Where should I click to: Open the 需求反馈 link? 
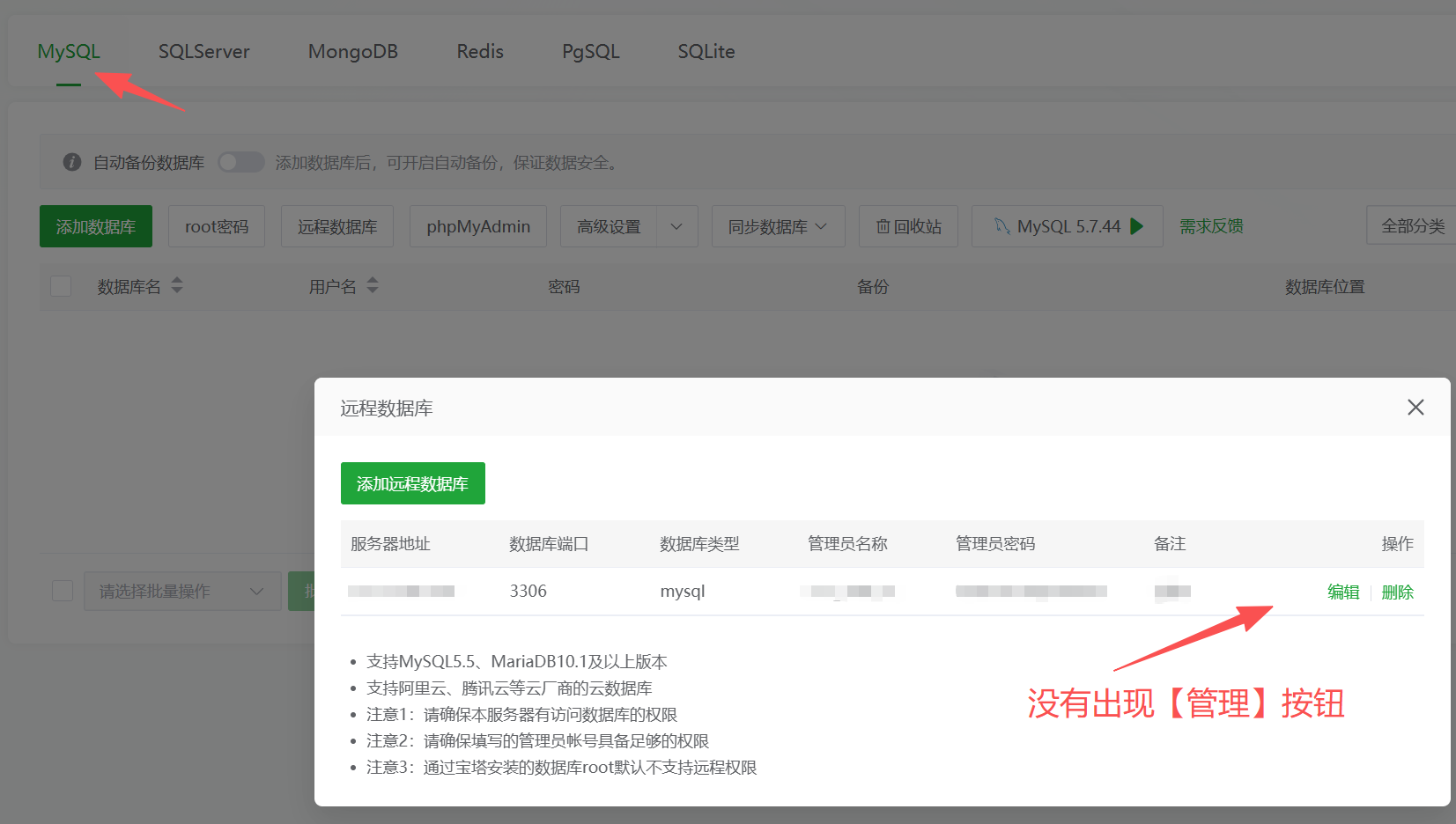(x=1211, y=226)
